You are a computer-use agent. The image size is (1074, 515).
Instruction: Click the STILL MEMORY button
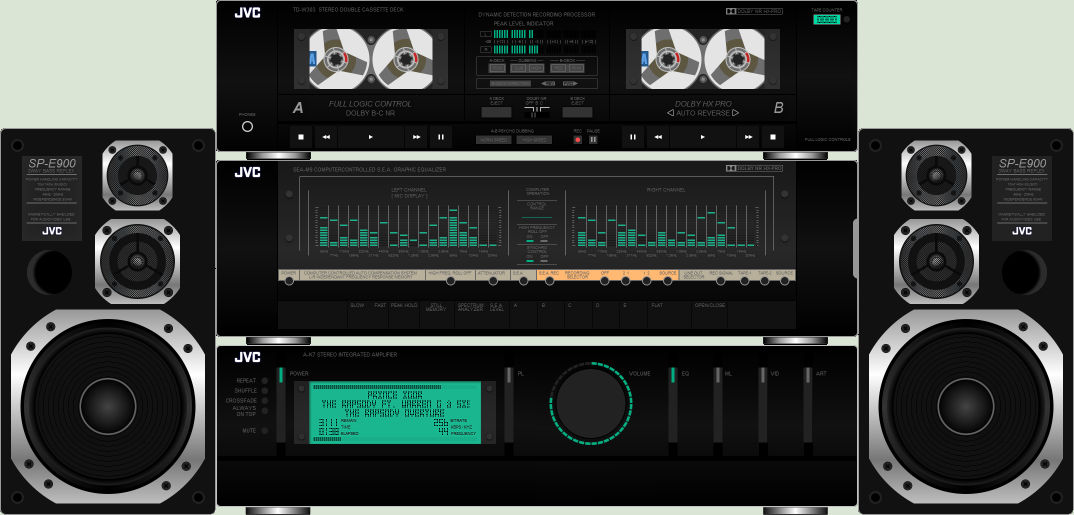pyautogui.click(x=437, y=314)
